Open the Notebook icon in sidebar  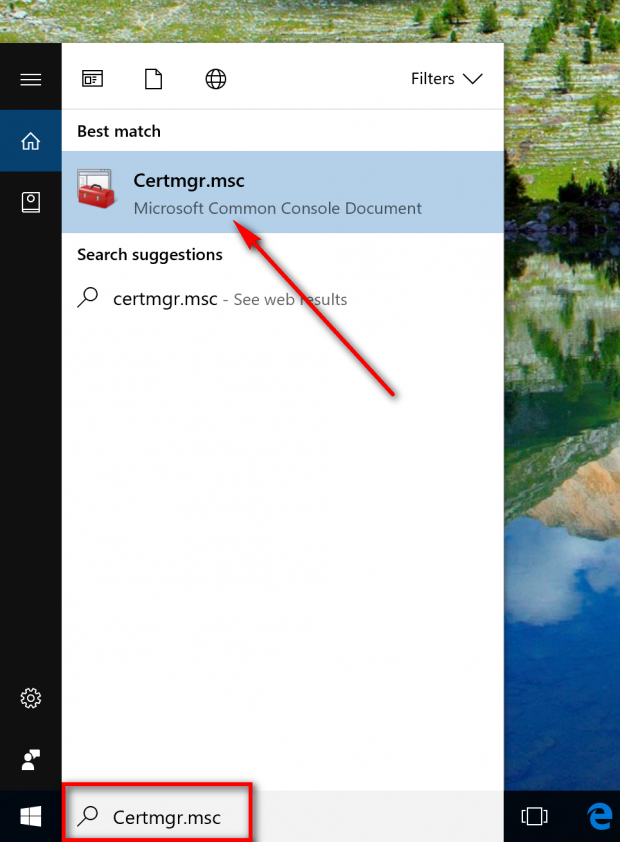tap(31, 202)
